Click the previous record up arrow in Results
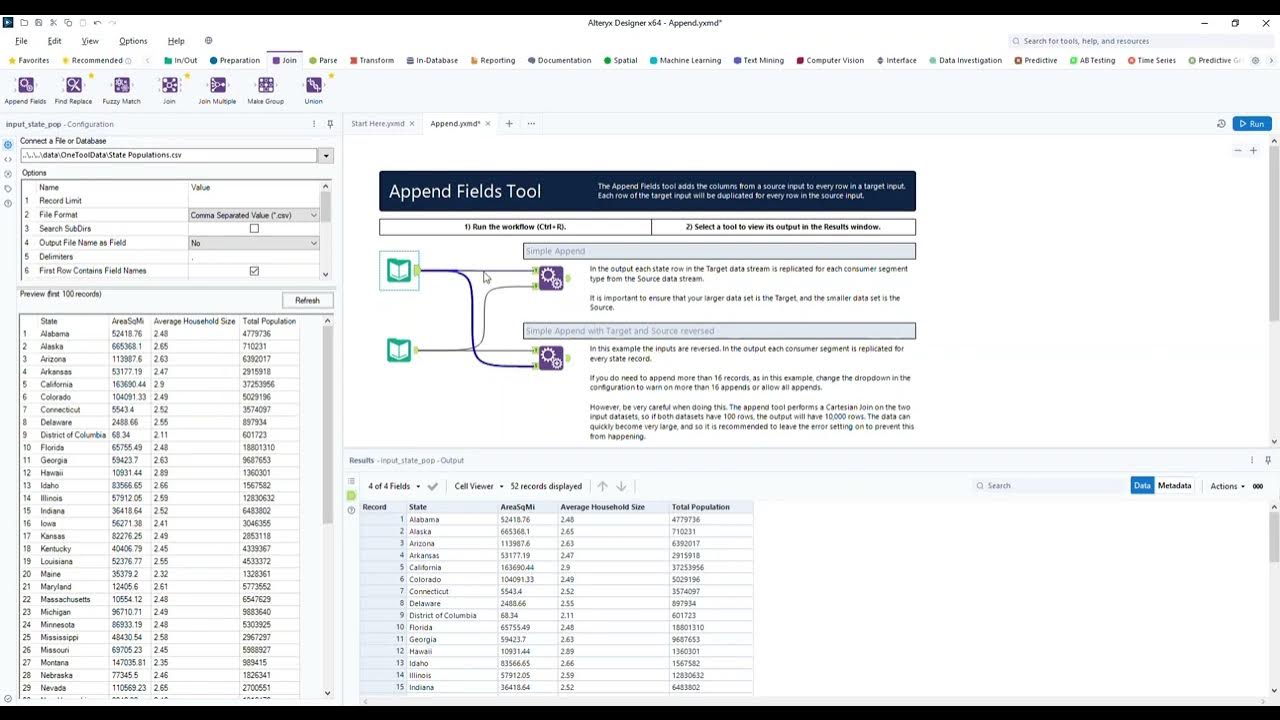The height and width of the screenshot is (720, 1280). (602, 486)
